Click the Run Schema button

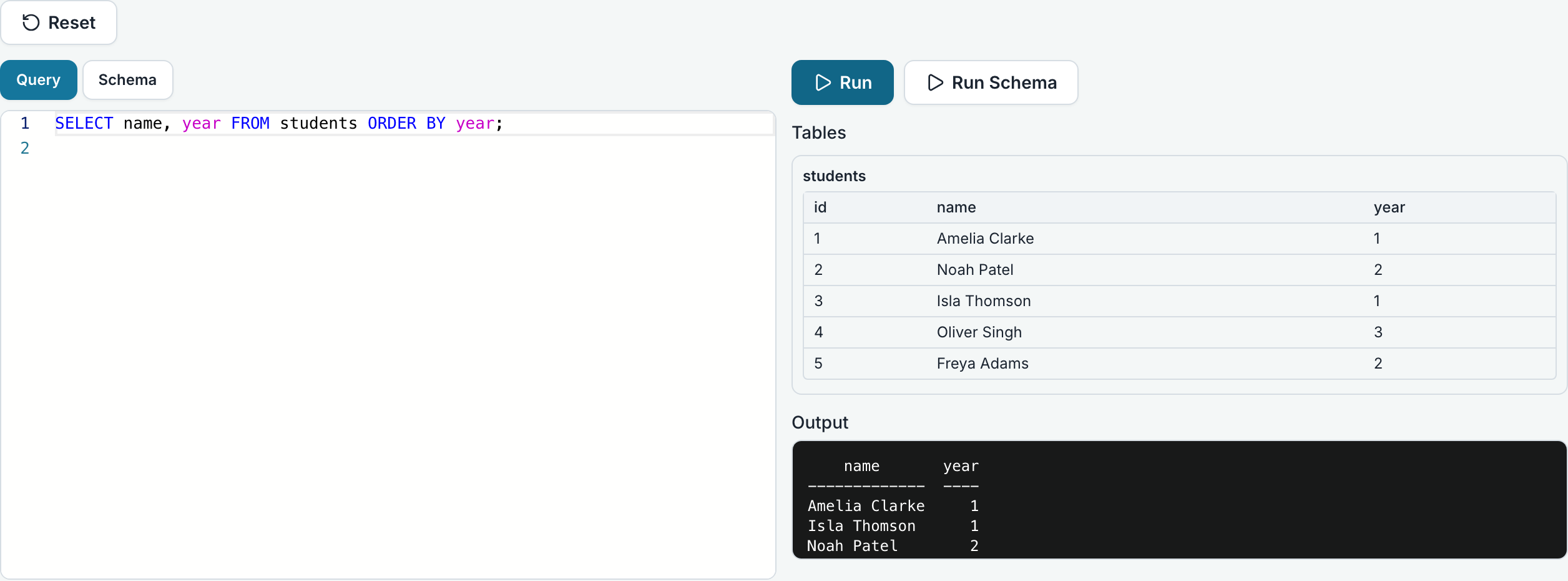point(991,82)
